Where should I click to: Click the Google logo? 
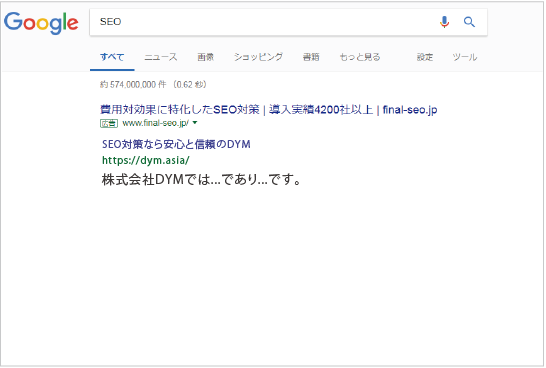(x=41, y=23)
